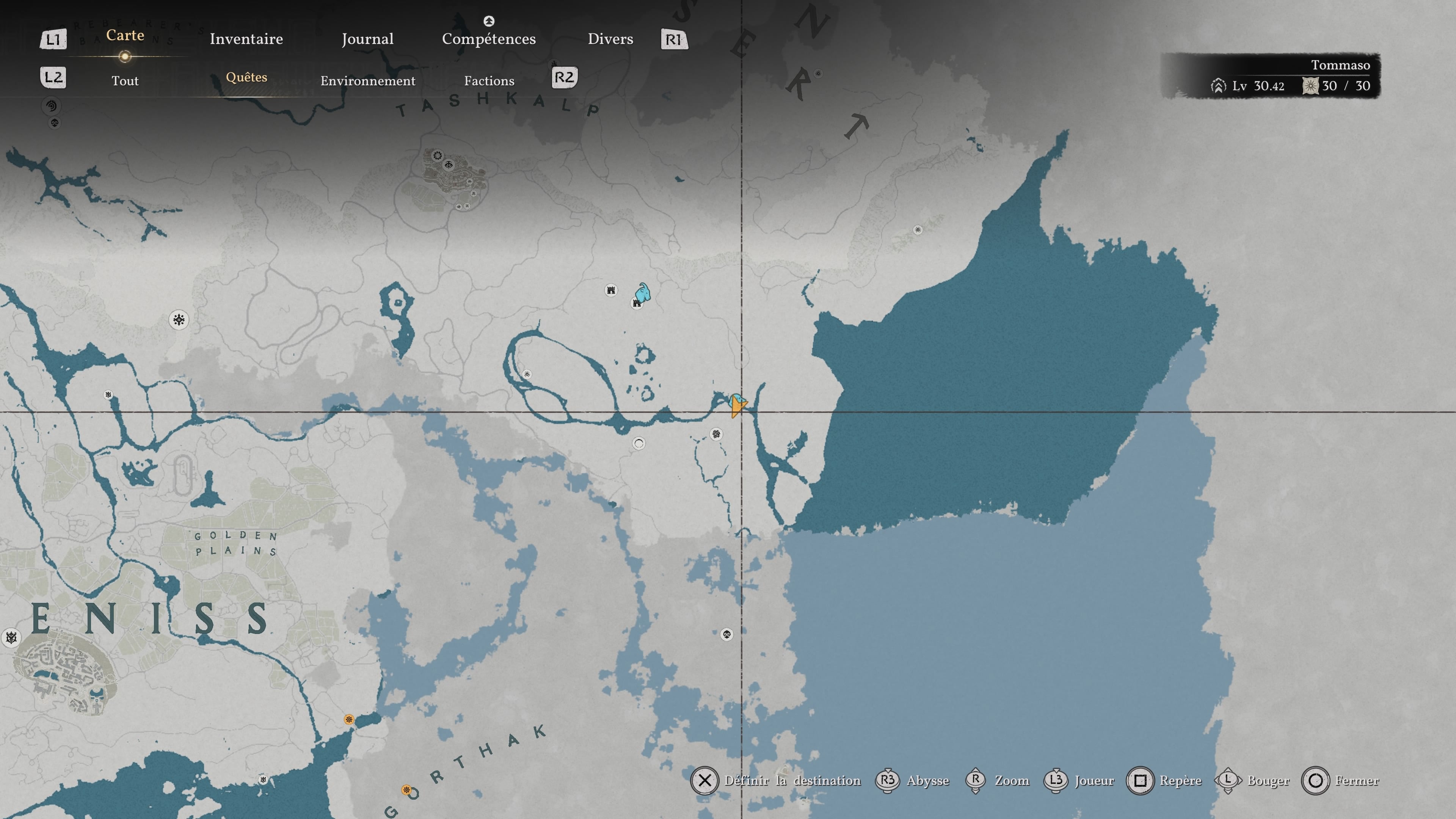Click the flower emblem marker atop the northern town
This screenshot has height=819, width=1456.
437,155
